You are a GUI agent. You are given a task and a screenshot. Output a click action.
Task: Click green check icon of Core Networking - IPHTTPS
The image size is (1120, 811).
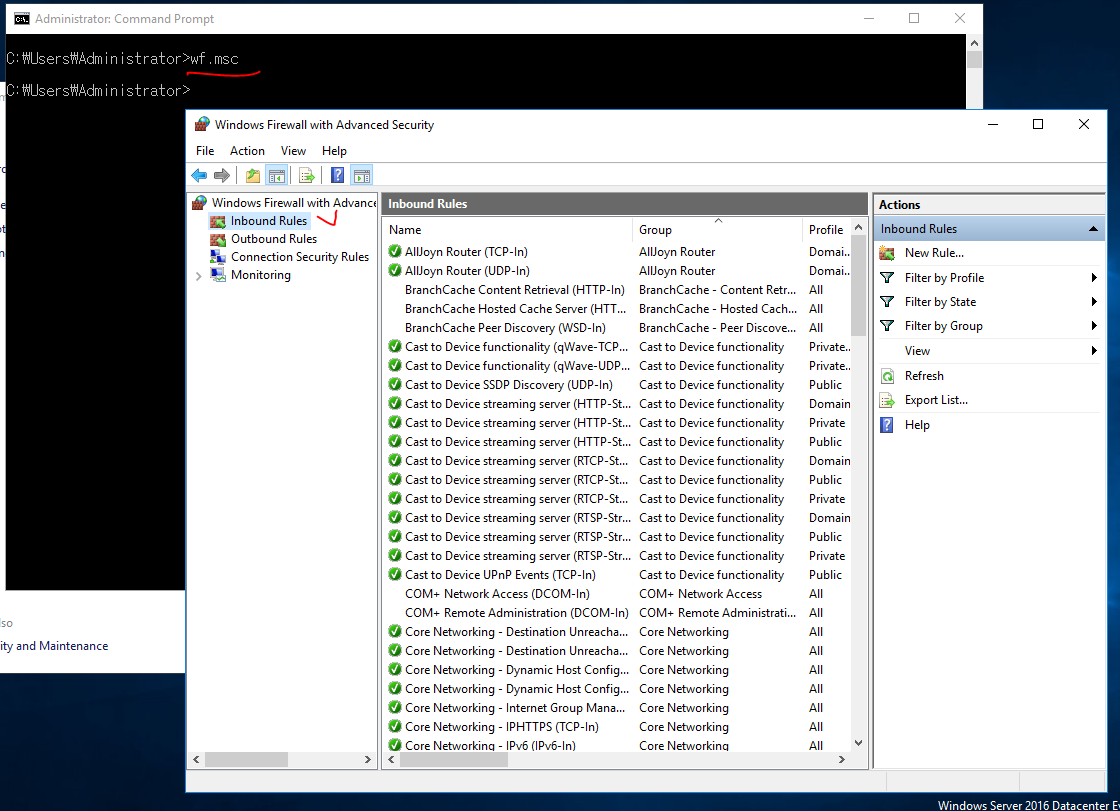[395, 727]
